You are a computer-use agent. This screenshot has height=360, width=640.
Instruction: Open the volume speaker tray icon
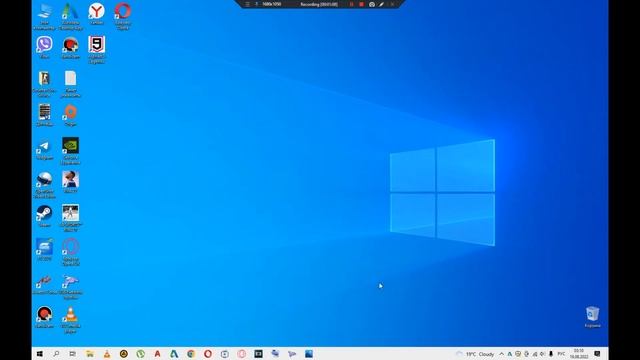(542, 354)
